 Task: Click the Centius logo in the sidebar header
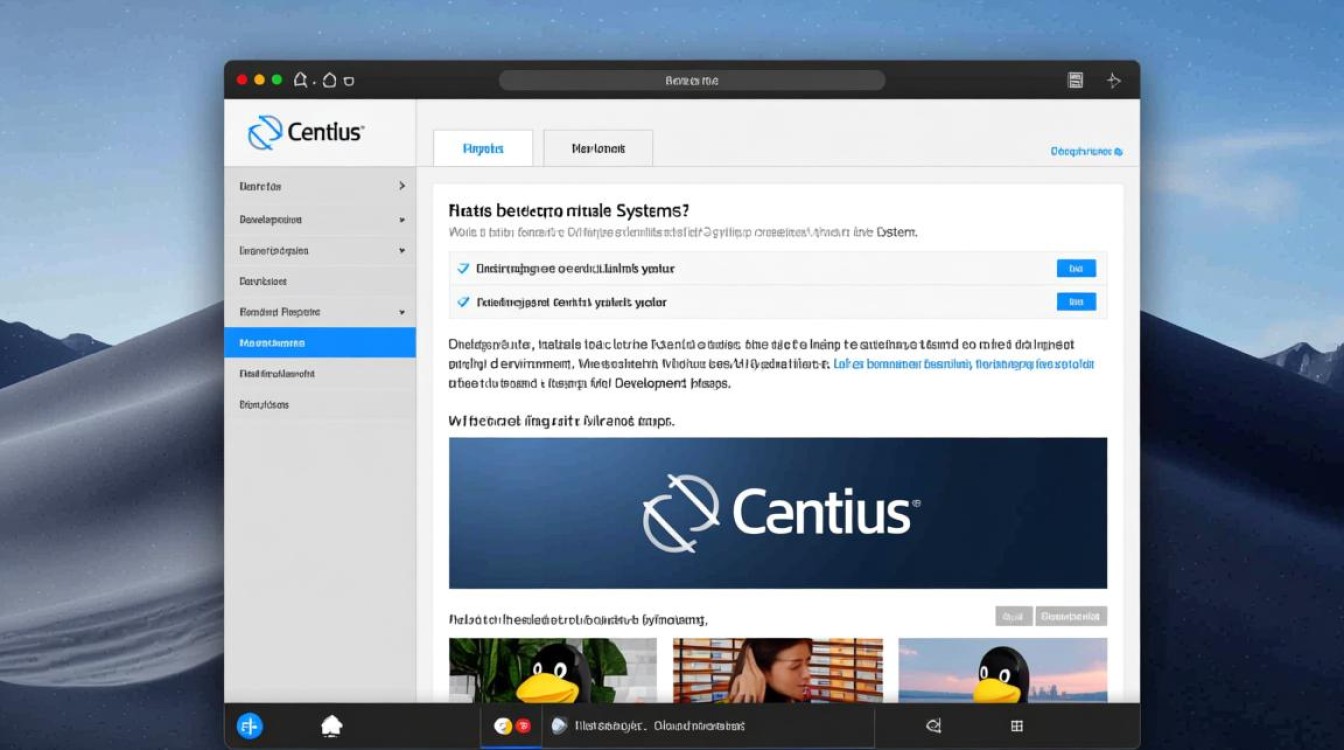click(306, 132)
